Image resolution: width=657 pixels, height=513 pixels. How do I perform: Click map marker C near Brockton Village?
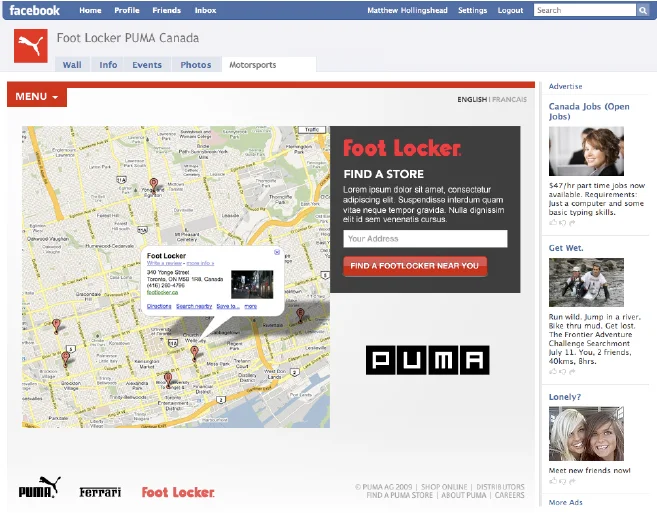pos(65,359)
